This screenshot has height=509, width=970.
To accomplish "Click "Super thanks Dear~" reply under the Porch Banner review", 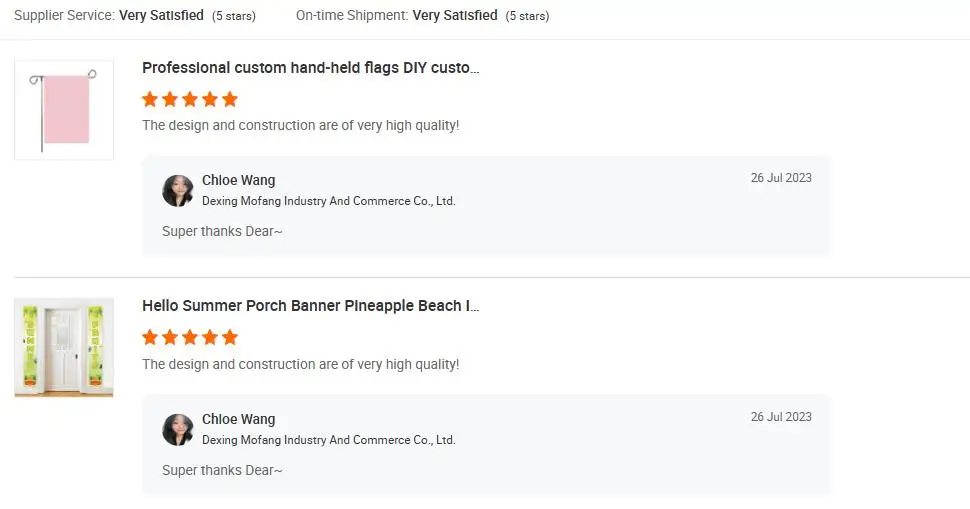I will (222, 470).
